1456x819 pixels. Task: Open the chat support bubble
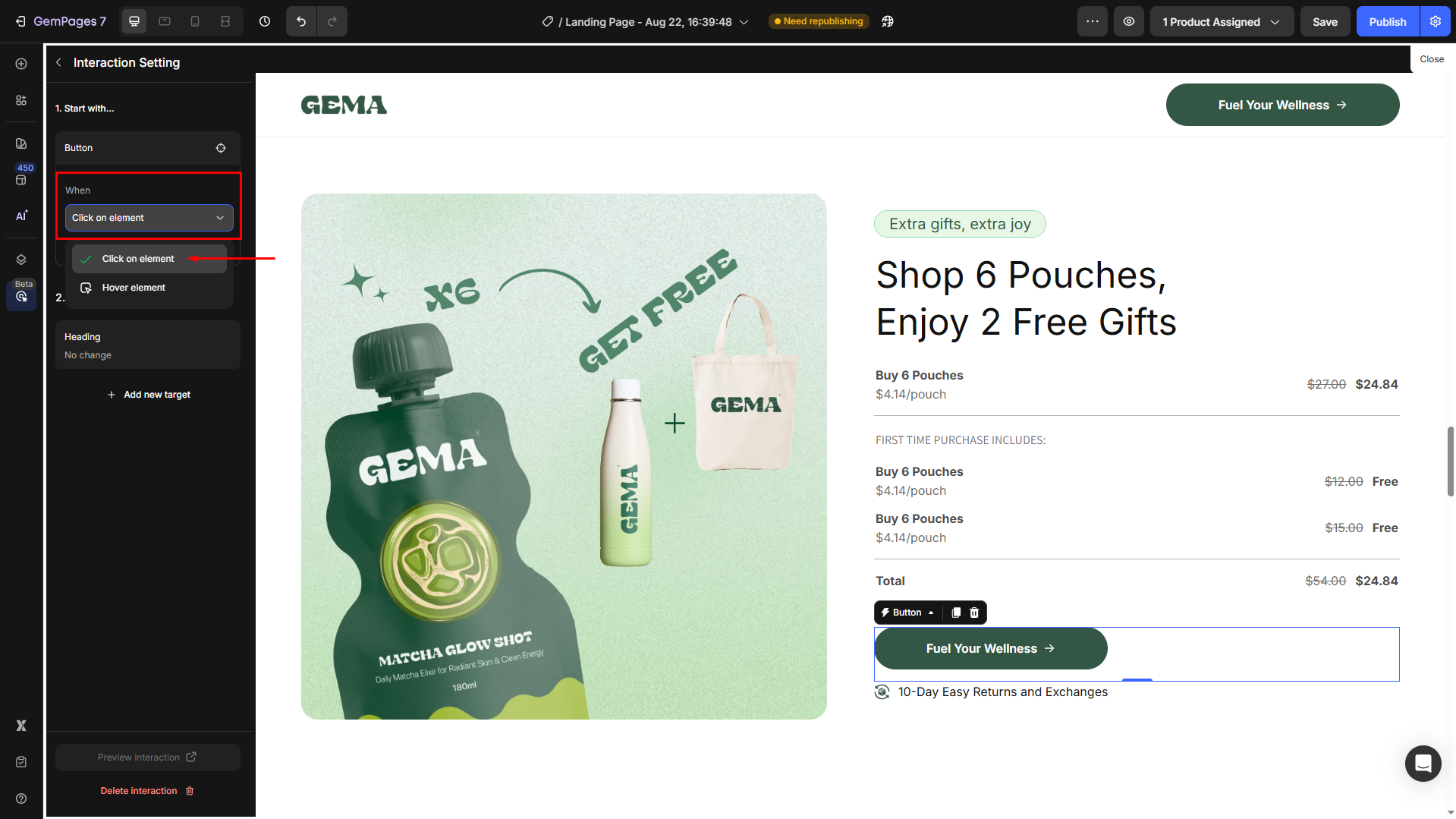1423,763
